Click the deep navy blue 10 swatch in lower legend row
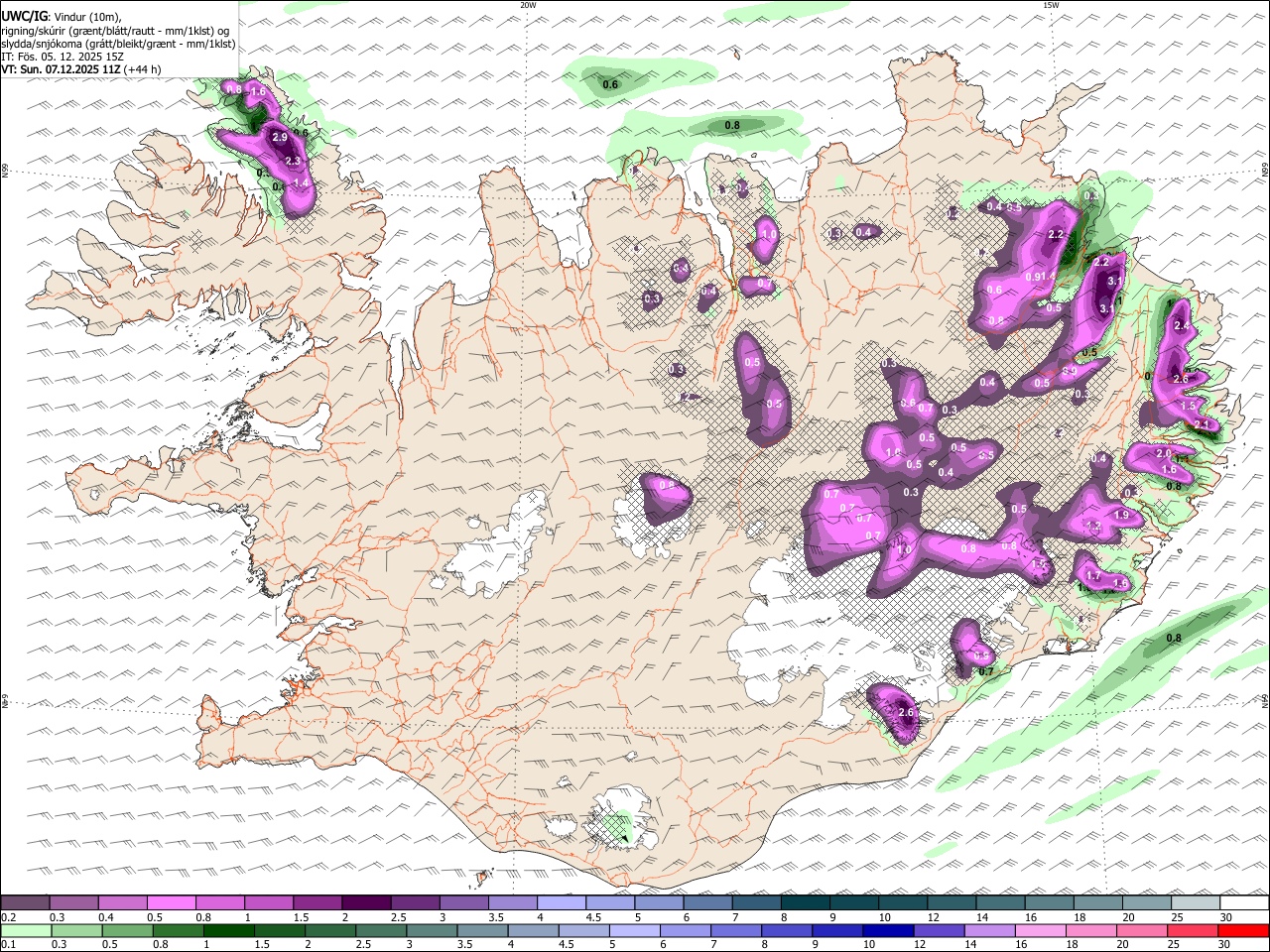1270x952 pixels. (x=888, y=930)
